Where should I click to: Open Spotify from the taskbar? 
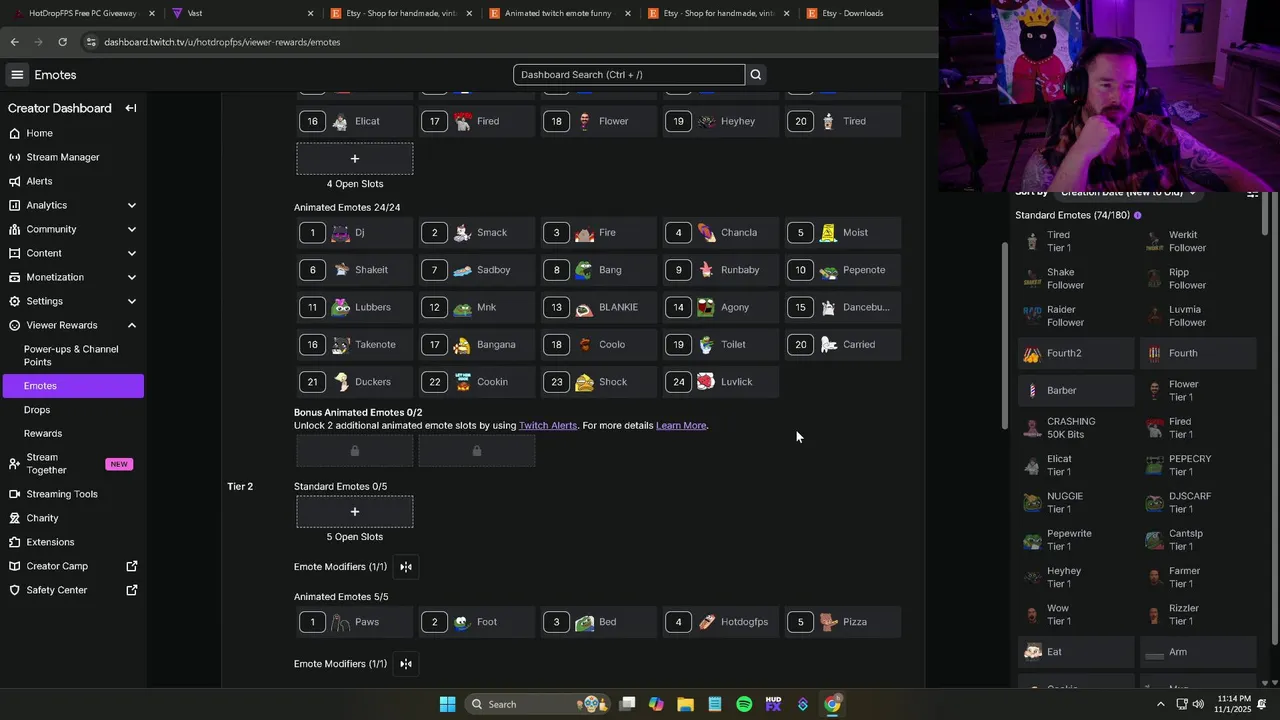point(744,704)
